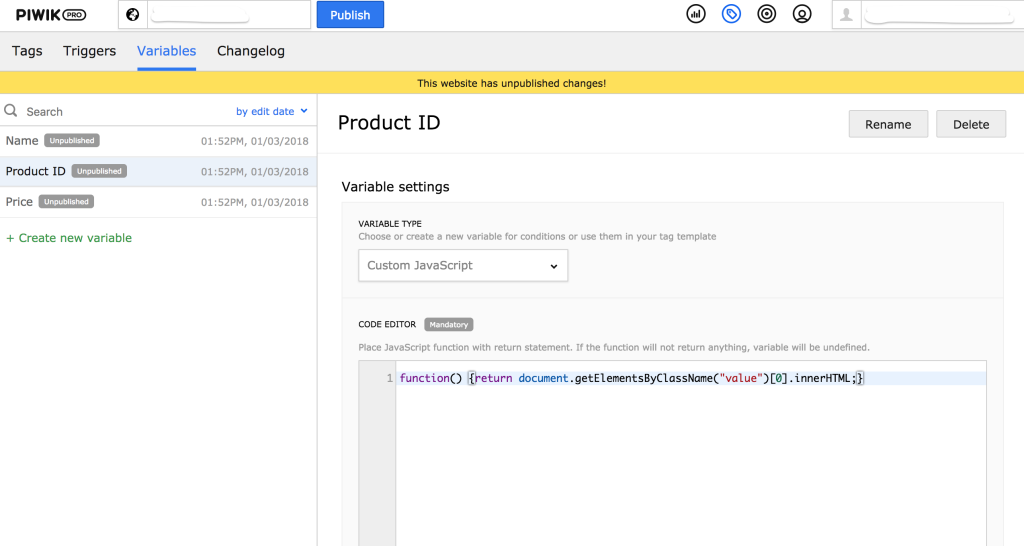Click Create new variable link
This screenshot has height=546, width=1024.
(x=69, y=238)
